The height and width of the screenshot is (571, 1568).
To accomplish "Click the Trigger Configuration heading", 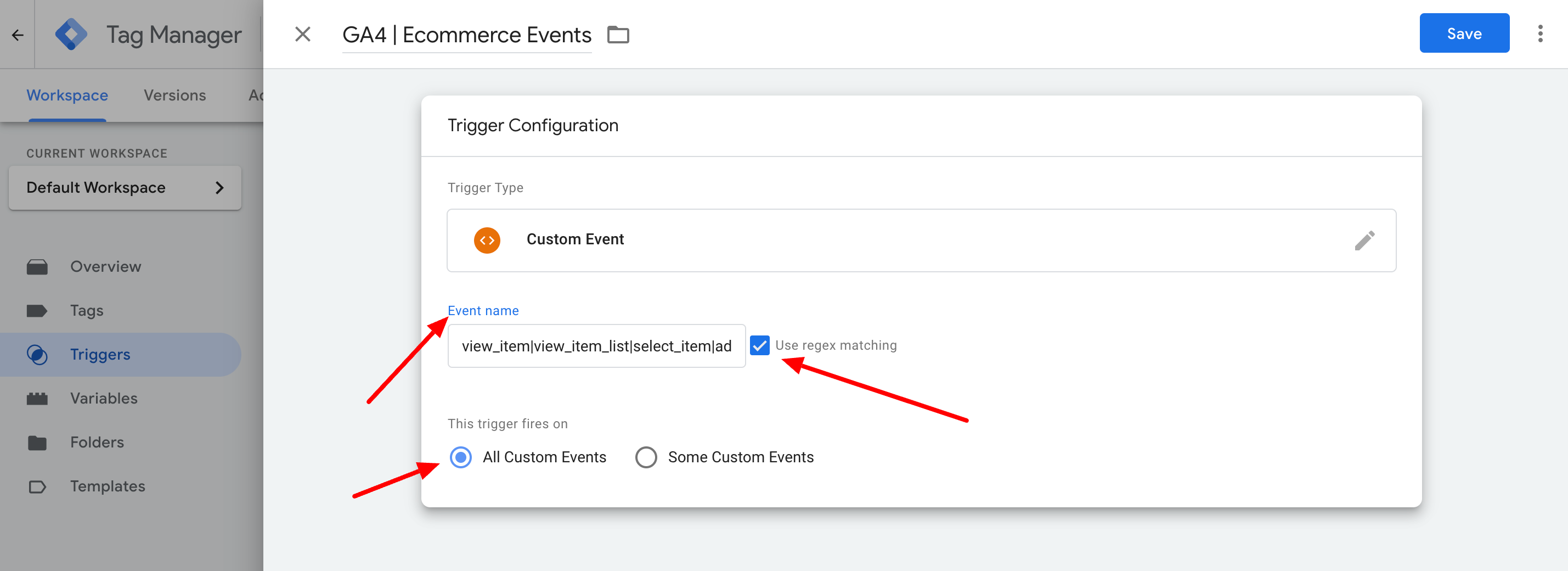I will [x=533, y=125].
